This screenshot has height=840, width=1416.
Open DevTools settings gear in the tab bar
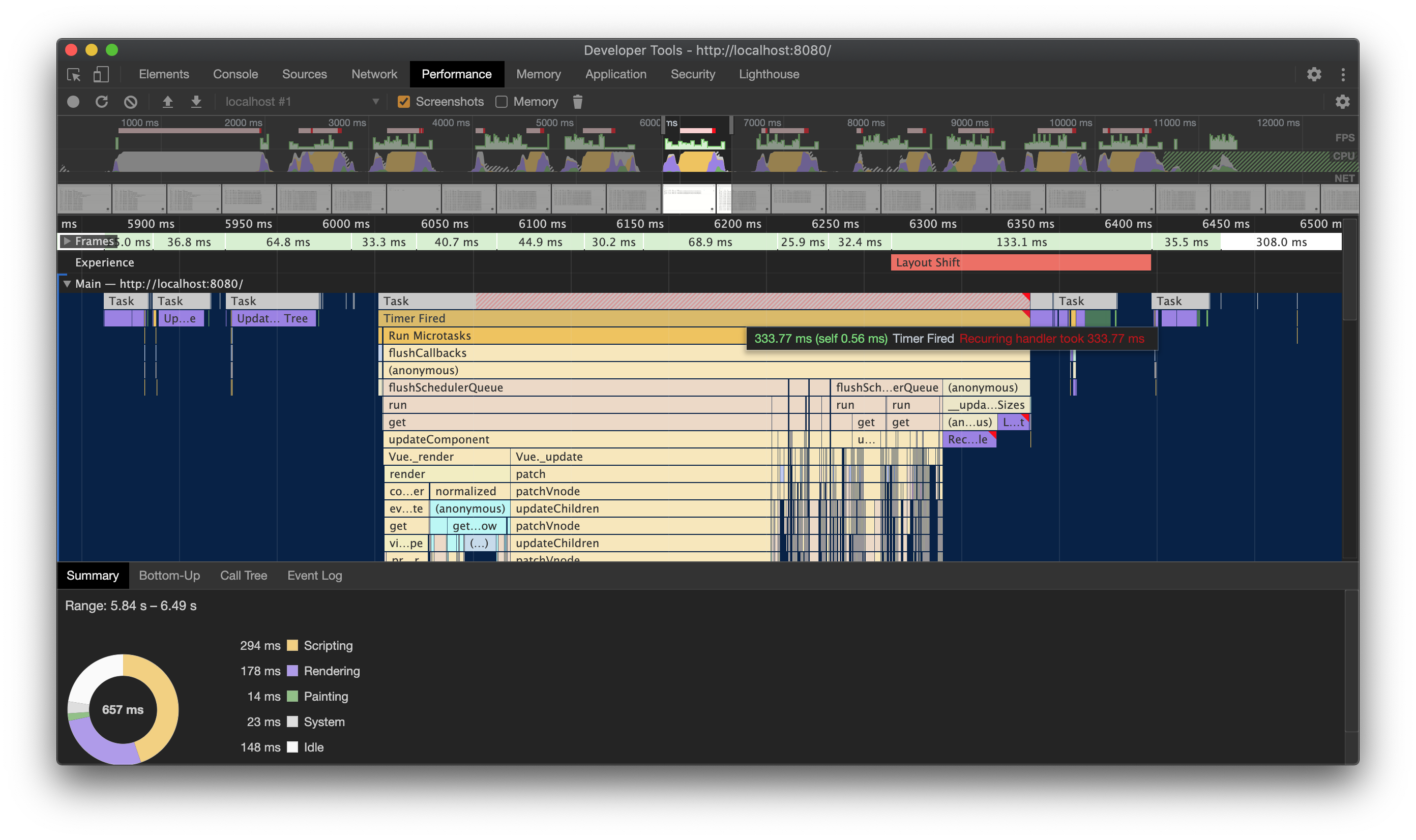1314,74
